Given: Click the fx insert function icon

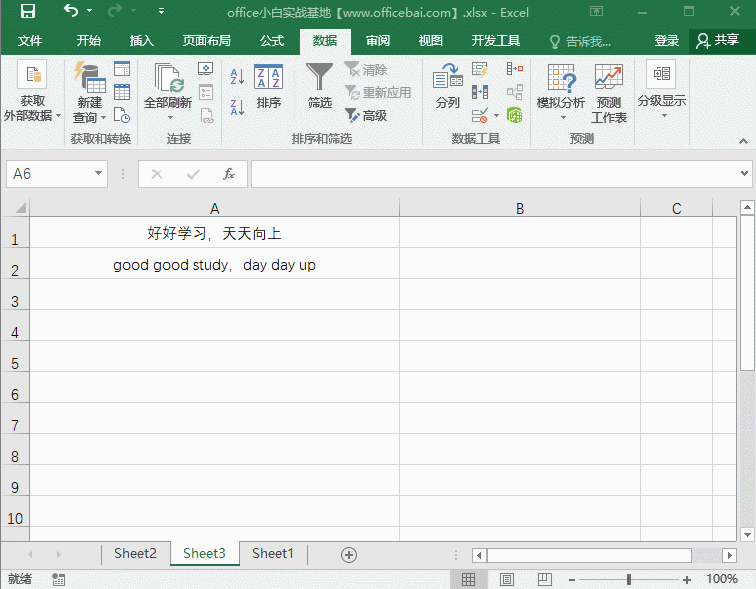Looking at the screenshot, I should pyautogui.click(x=229, y=174).
